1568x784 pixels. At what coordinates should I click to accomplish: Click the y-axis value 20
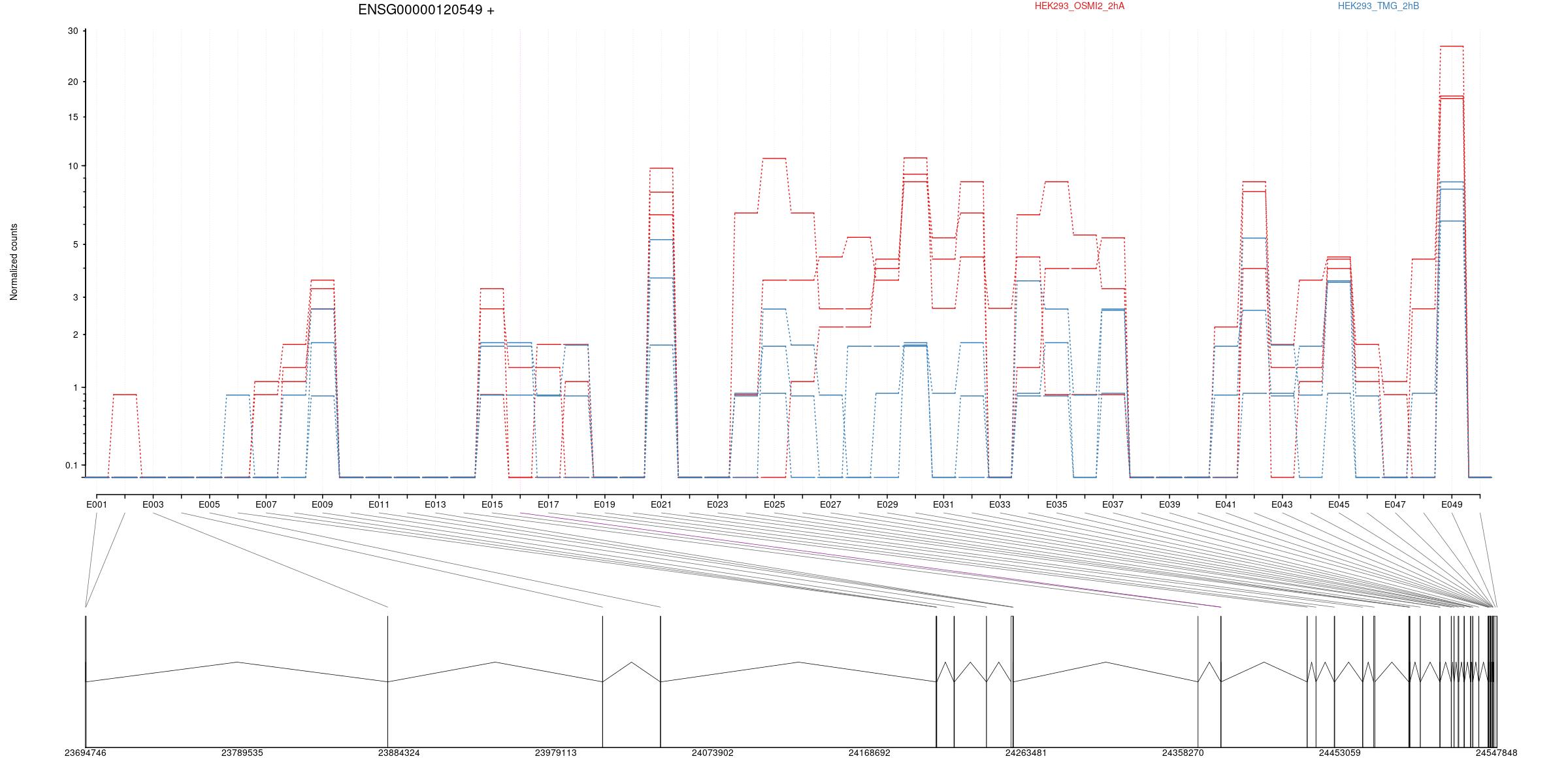click(73, 82)
